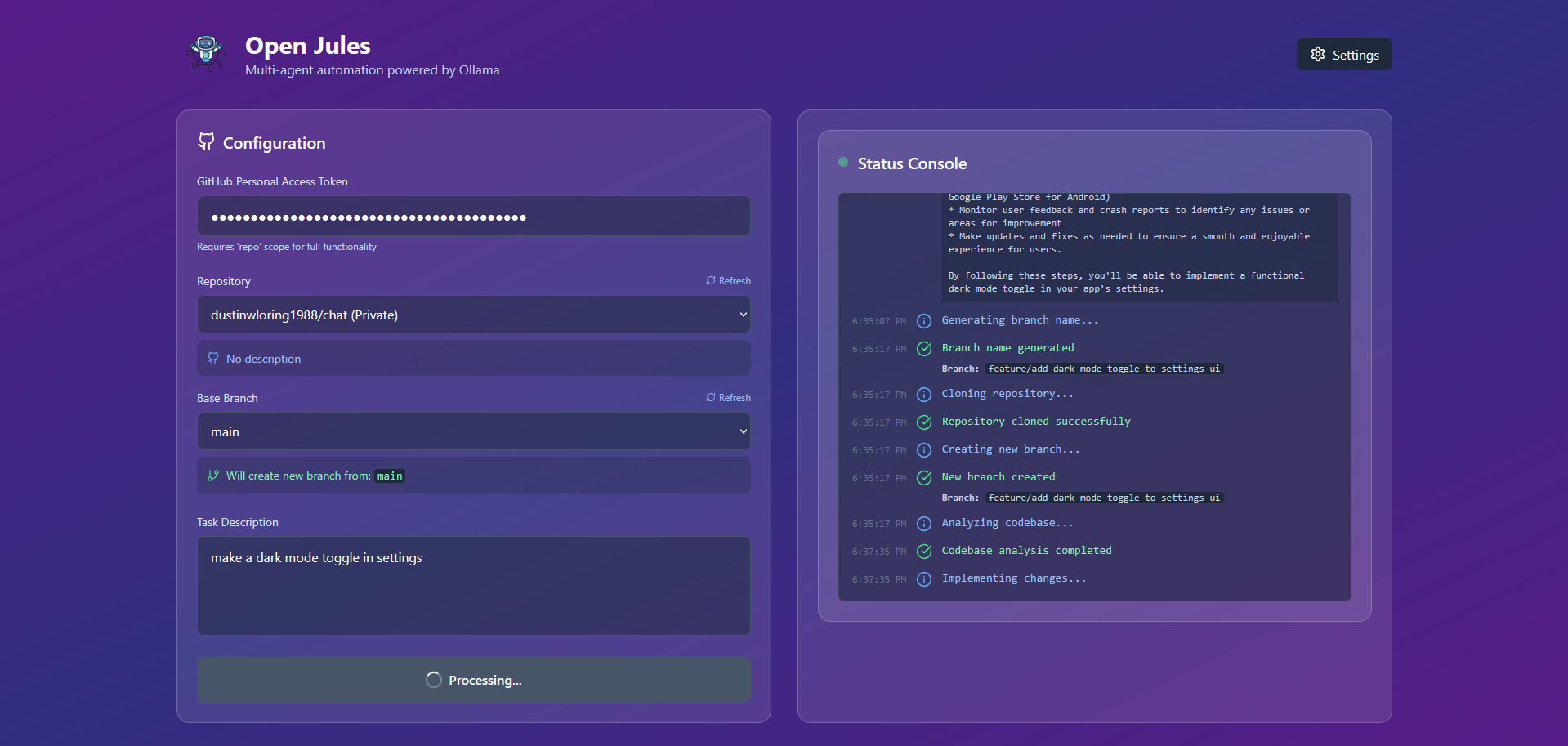Click the 'Analyzing codebase...' log line

(1007, 523)
